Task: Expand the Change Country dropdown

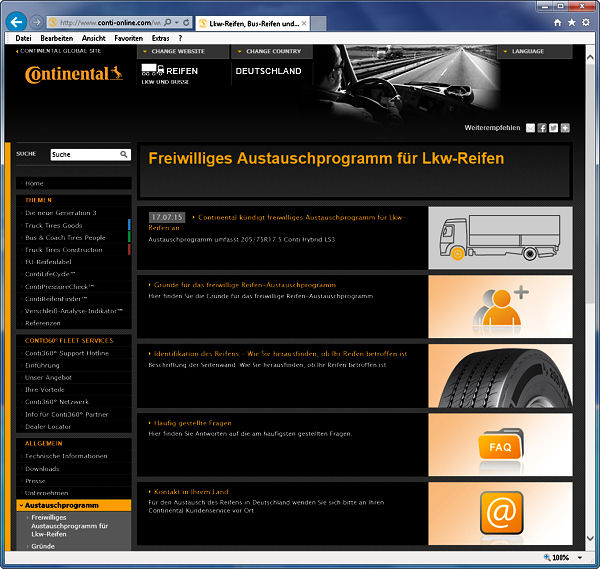Action: point(272,51)
